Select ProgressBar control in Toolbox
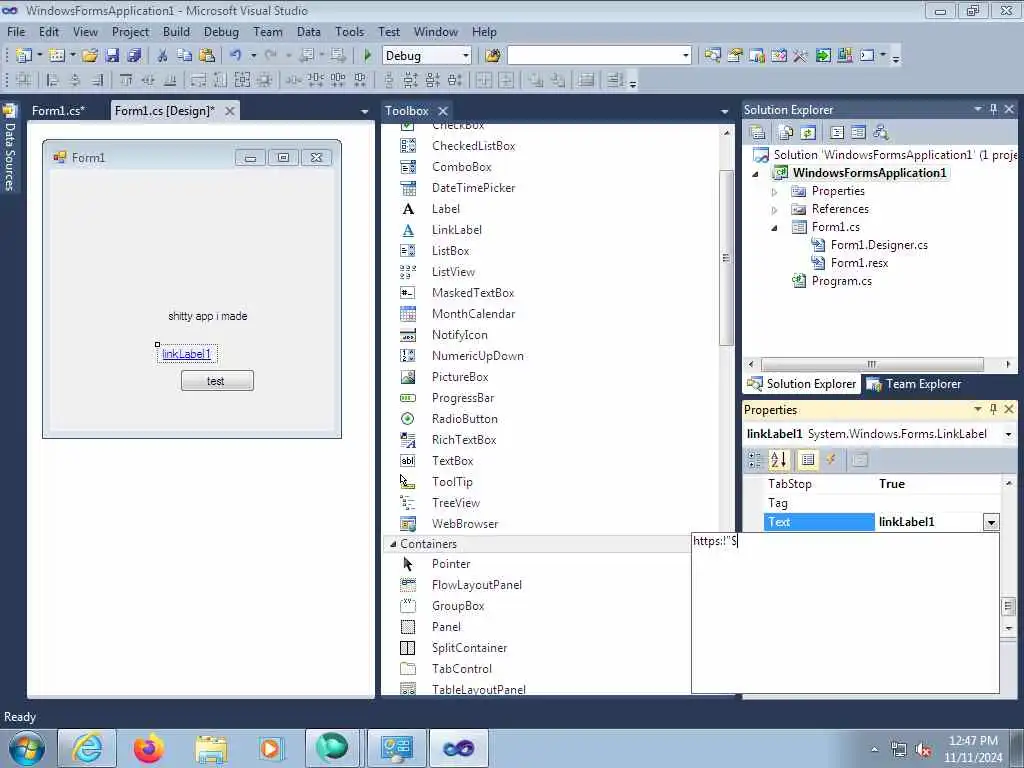The image size is (1024, 768). 462,398
